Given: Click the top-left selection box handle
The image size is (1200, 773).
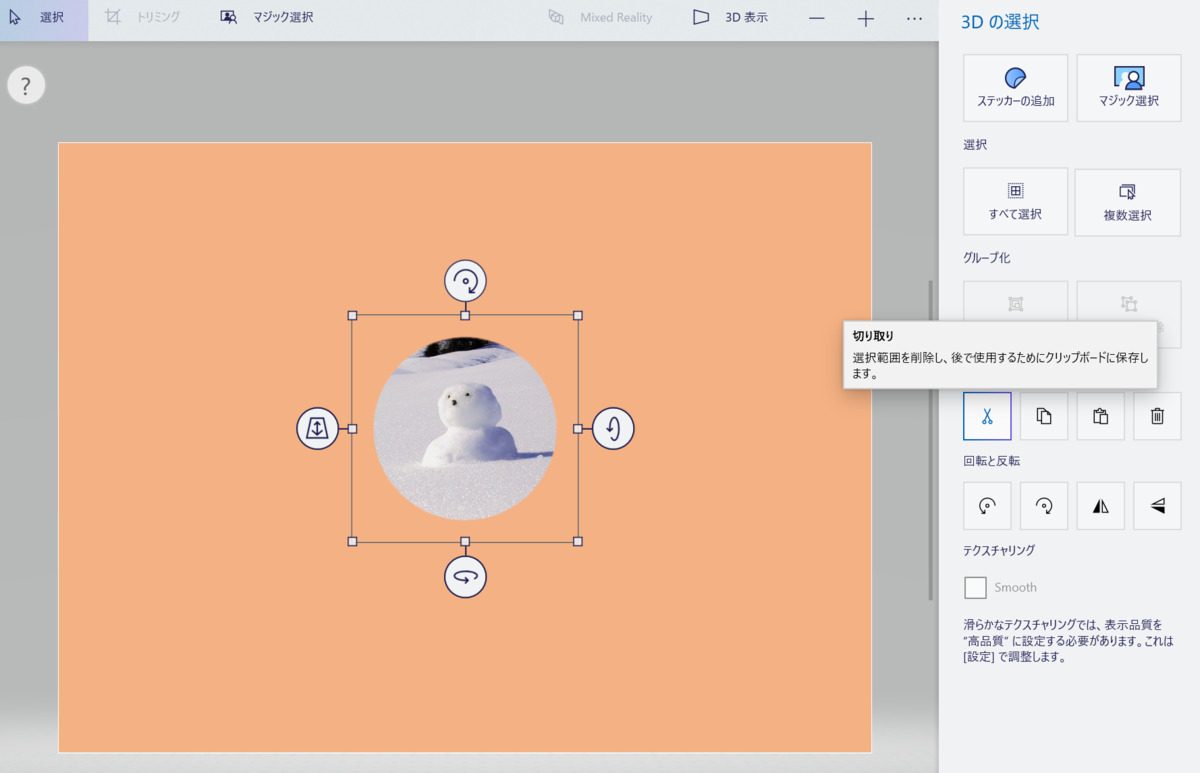Looking at the screenshot, I should point(352,315).
